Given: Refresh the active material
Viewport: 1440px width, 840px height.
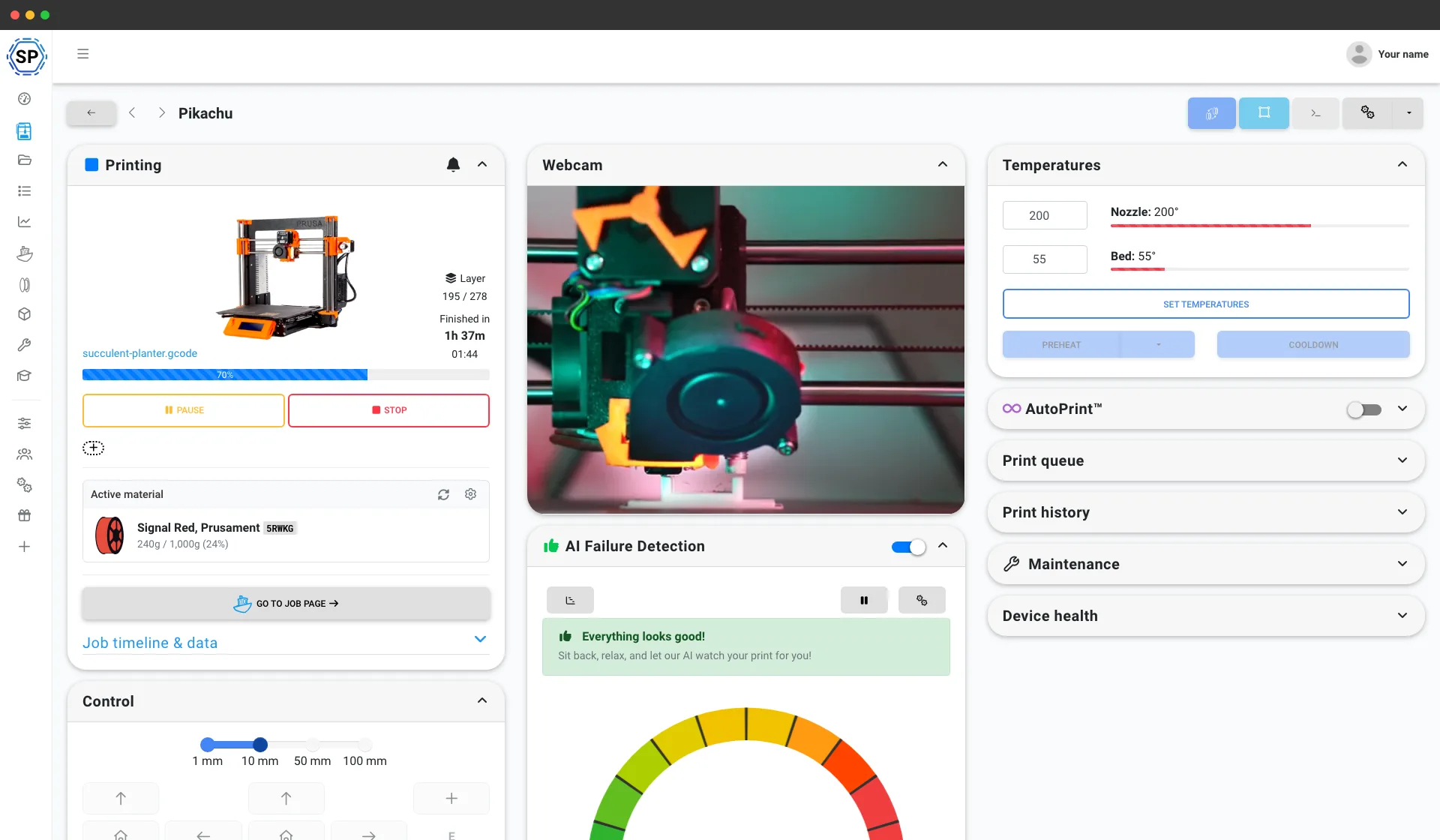Looking at the screenshot, I should pyautogui.click(x=443, y=494).
